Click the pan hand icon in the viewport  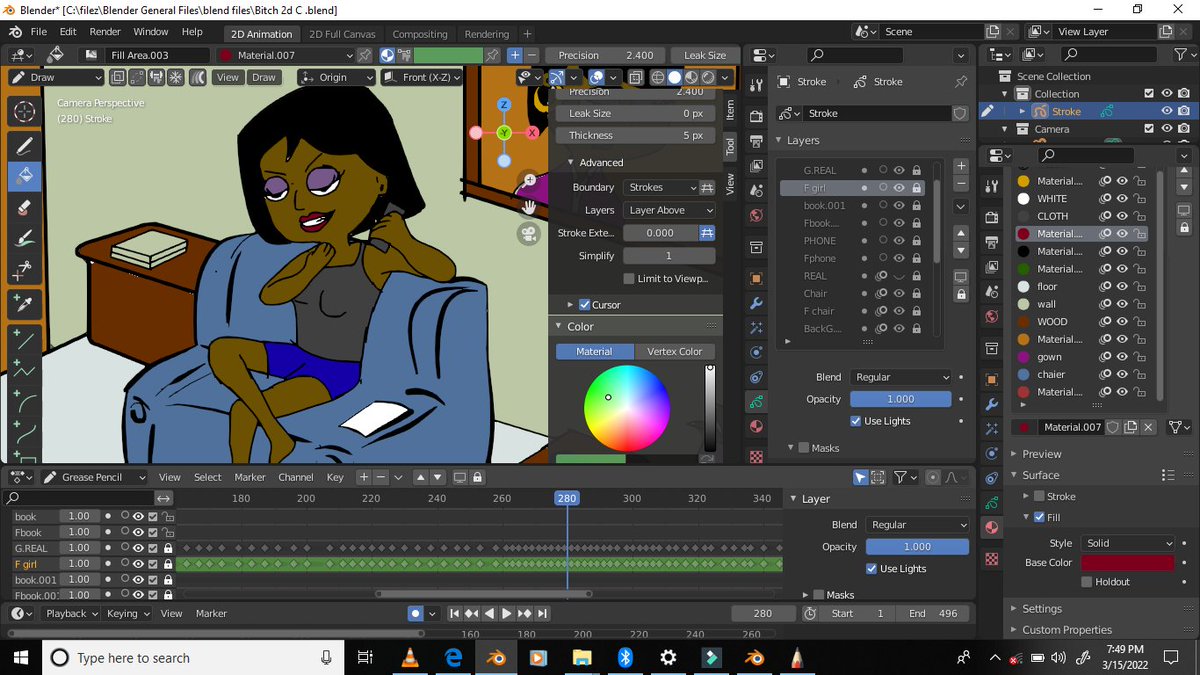(x=527, y=207)
